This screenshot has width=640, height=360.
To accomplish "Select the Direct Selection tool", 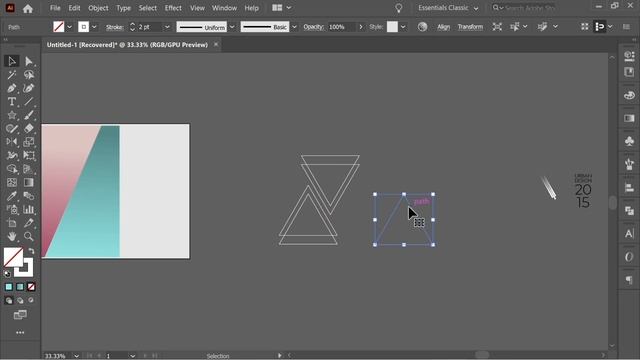I will point(29,61).
